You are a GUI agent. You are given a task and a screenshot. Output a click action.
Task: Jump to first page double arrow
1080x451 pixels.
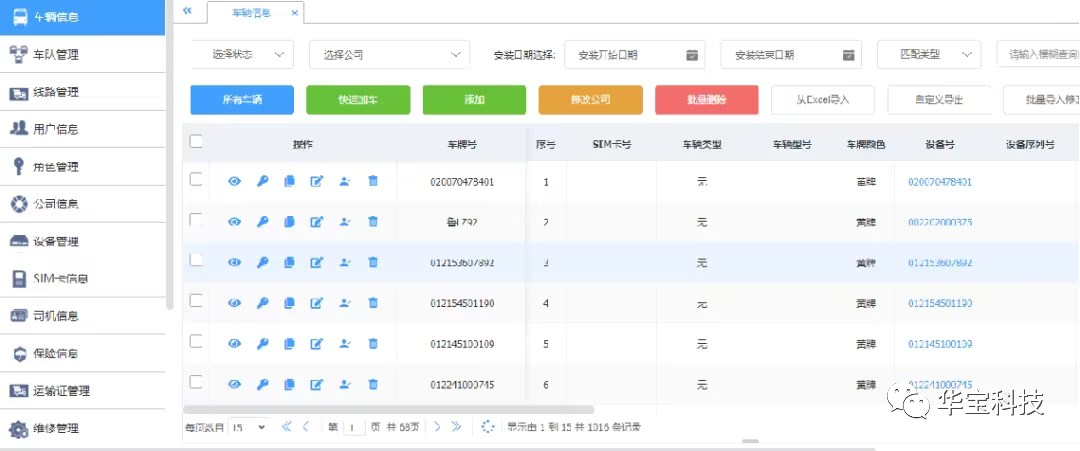pyautogui.click(x=287, y=427)
